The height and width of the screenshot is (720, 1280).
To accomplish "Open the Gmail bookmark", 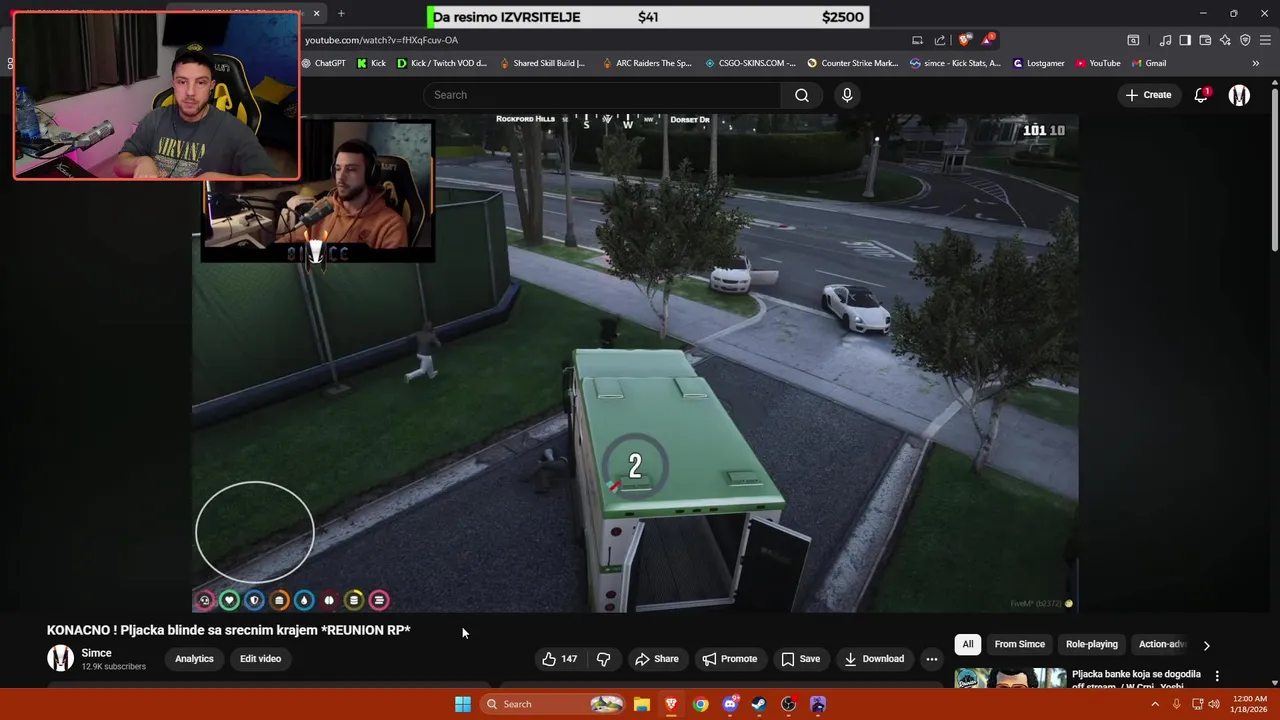I will click(1149, 63).
